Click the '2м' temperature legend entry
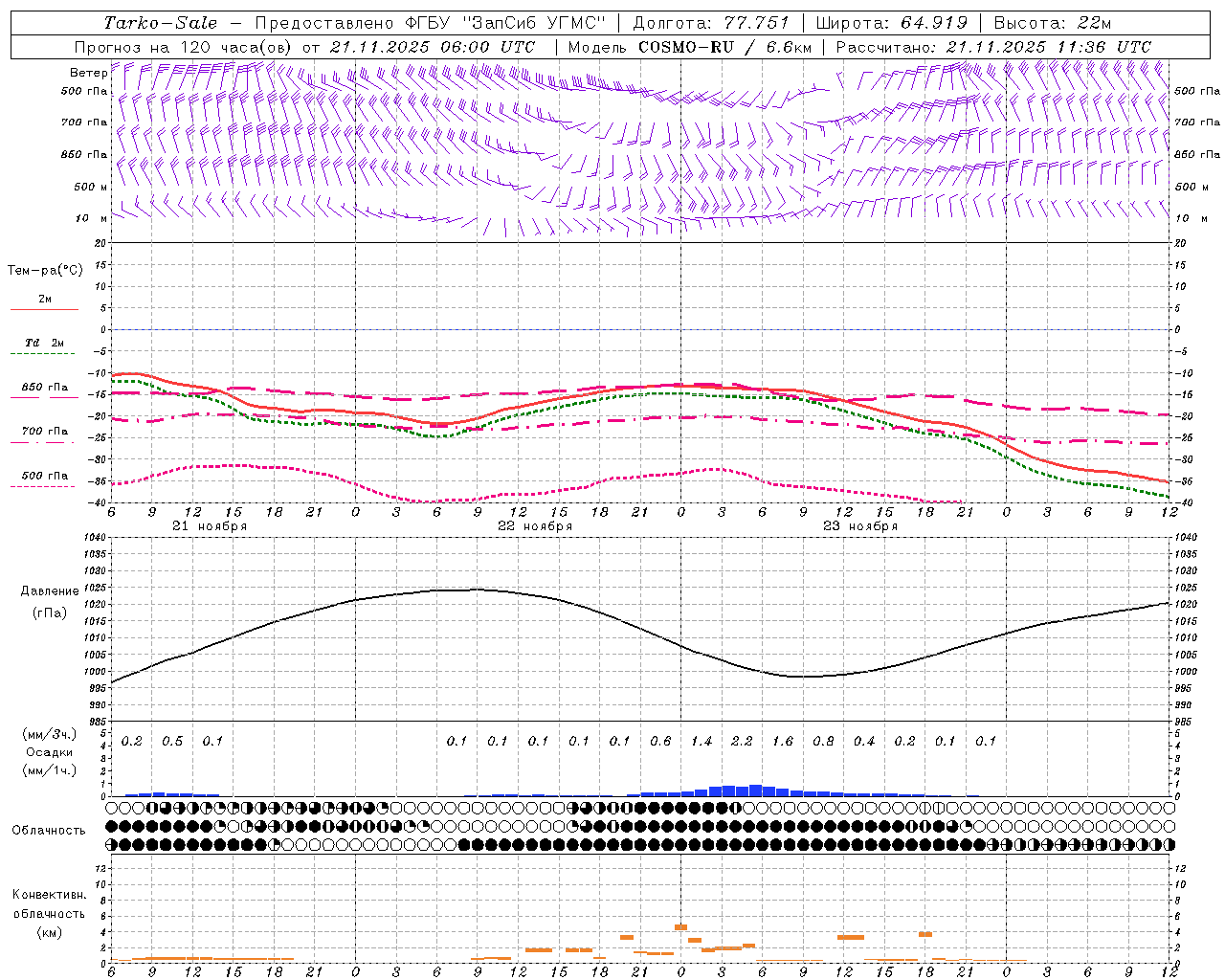 (x=45, y=300)
